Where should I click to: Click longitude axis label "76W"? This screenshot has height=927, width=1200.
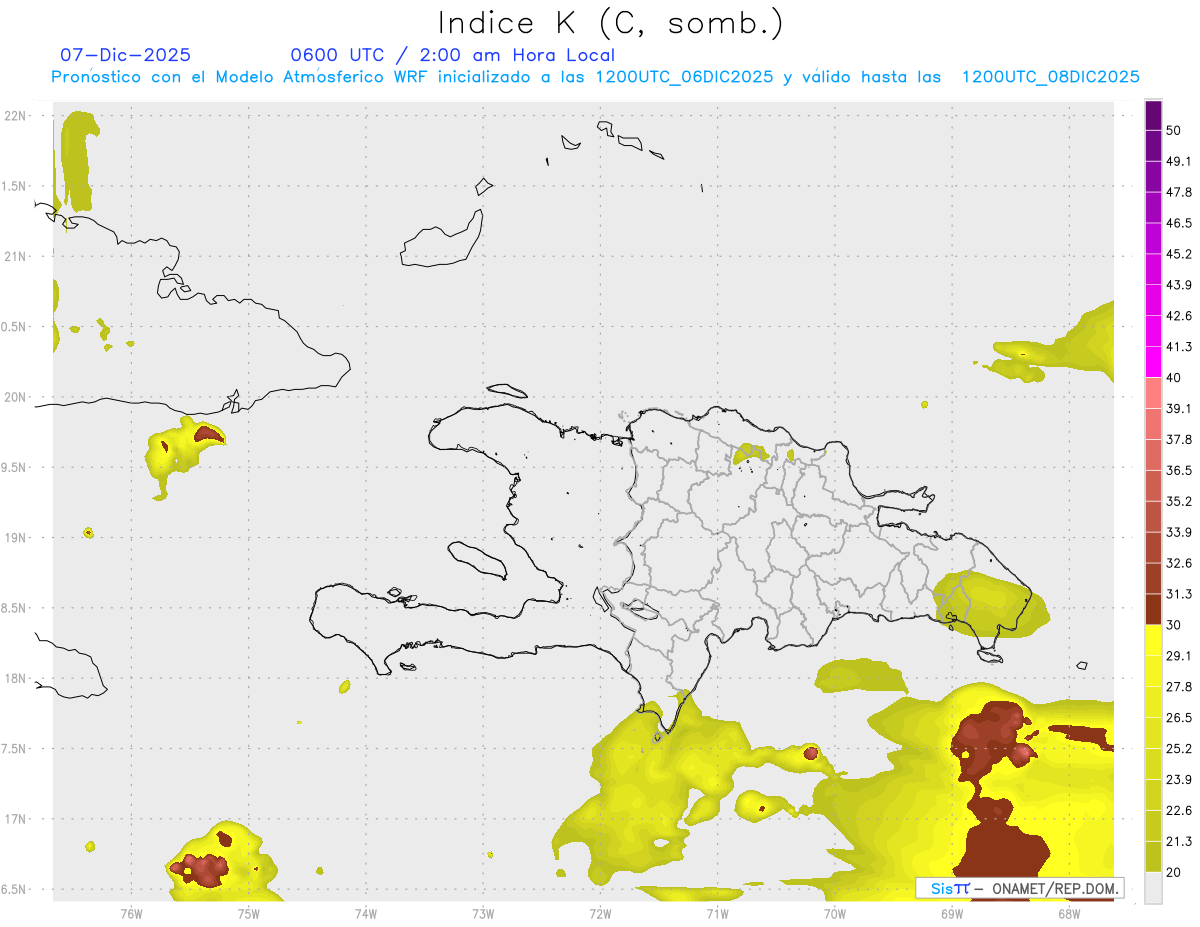tap(131, 914)
